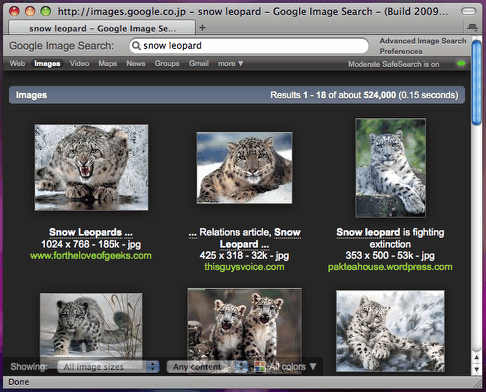Select the Images tab

click(47, 63)
